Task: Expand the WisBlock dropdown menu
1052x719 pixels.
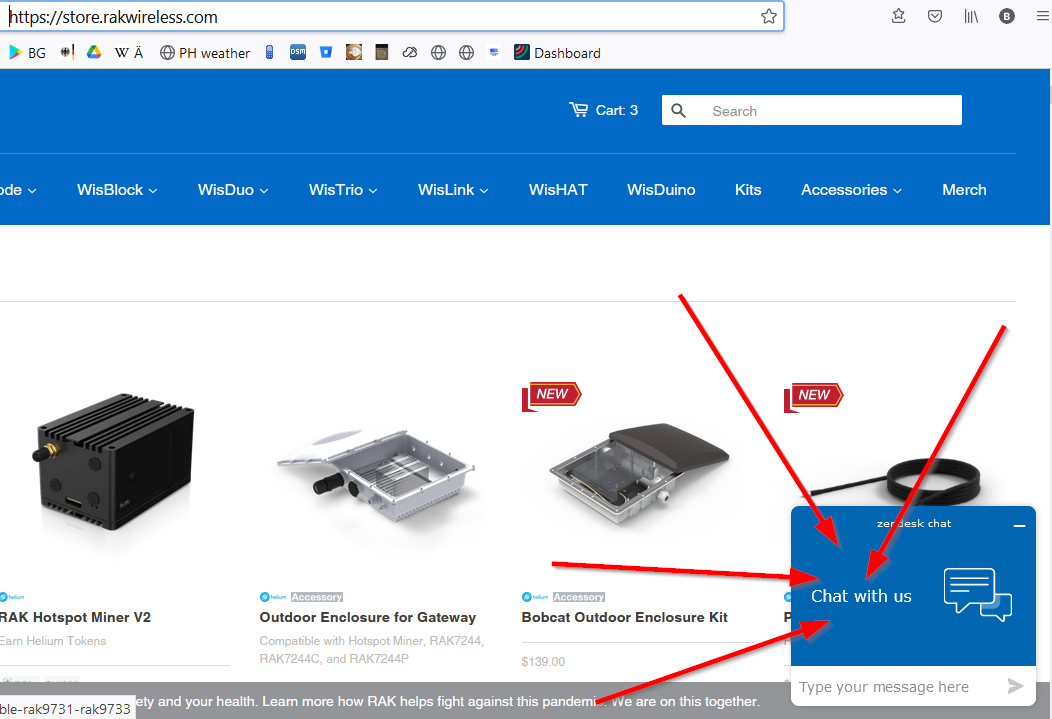Action: point(117,190)
